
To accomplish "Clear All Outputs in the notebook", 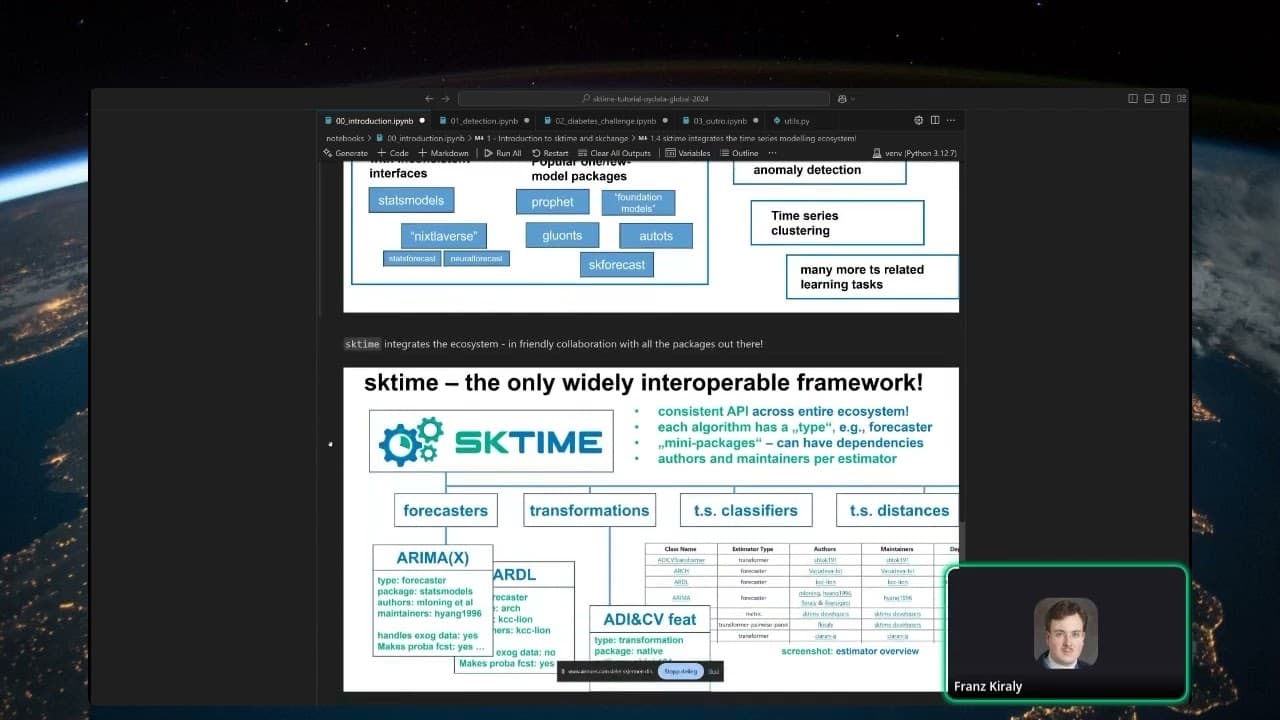I will point(614,153).
